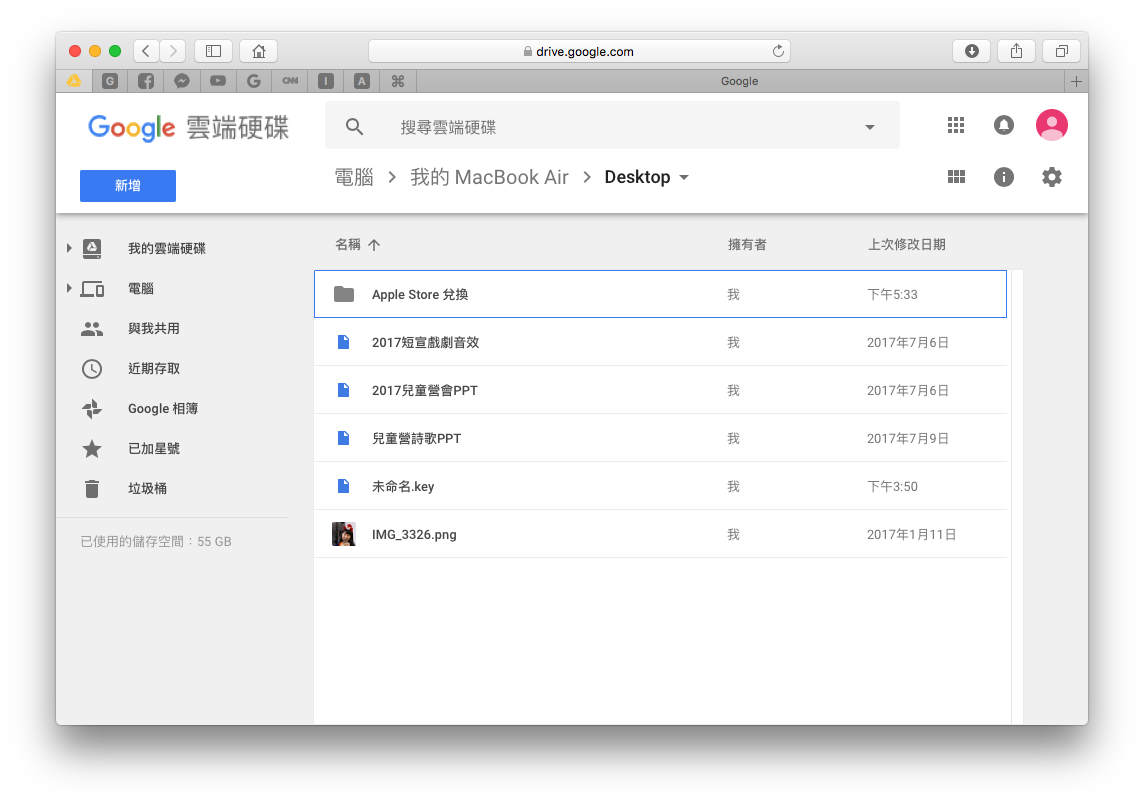The image size is (1144, 805).
Task: Go forward in Safari history
Action: [173, 51]
